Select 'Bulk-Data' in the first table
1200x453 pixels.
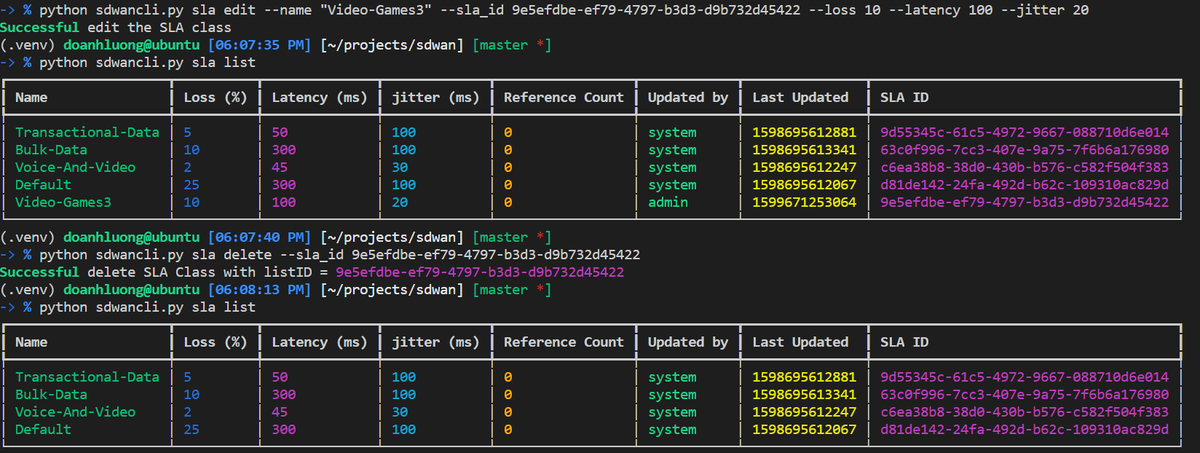51,150
